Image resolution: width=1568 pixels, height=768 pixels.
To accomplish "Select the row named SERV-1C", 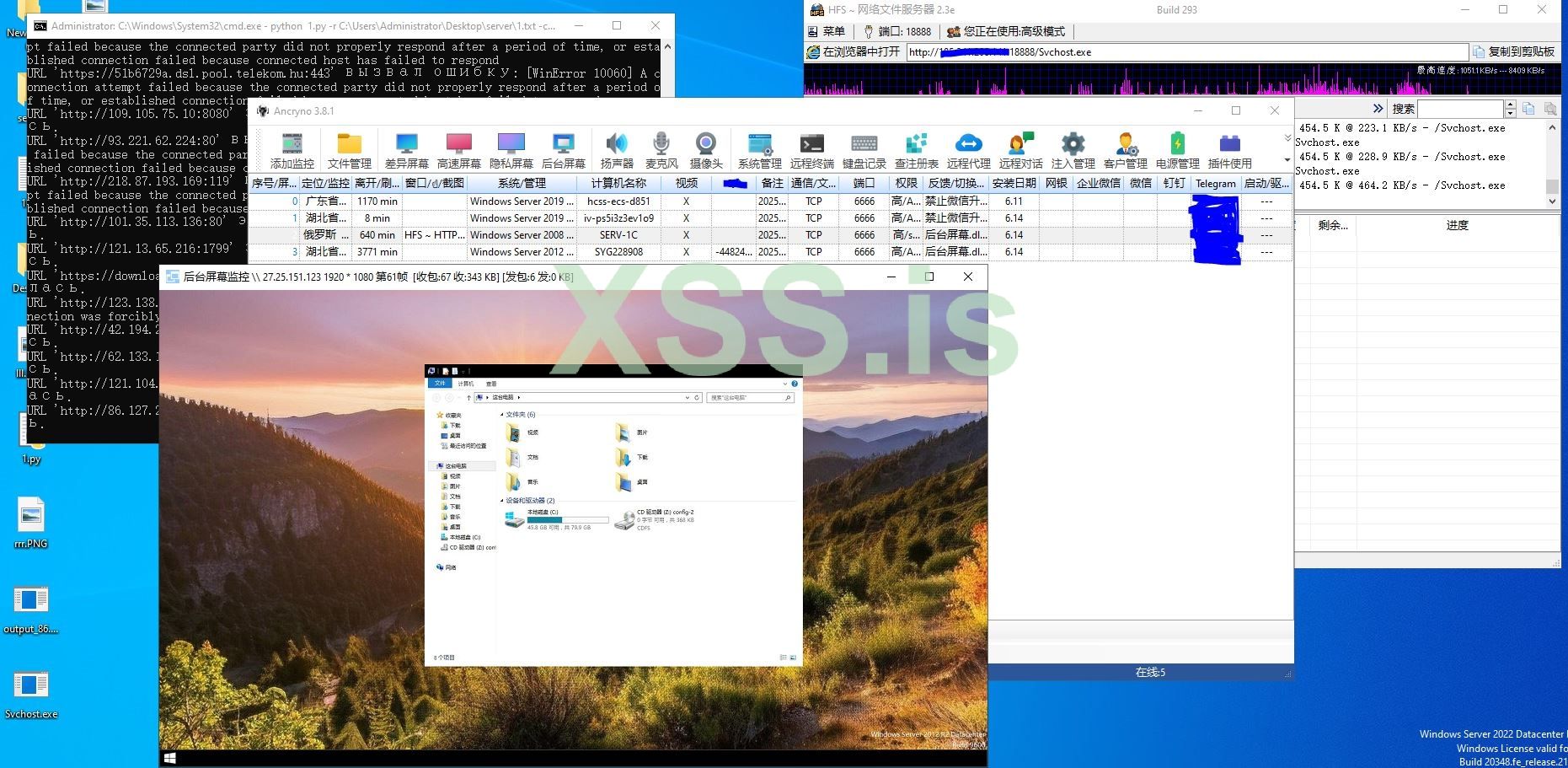I will point(770,235).
